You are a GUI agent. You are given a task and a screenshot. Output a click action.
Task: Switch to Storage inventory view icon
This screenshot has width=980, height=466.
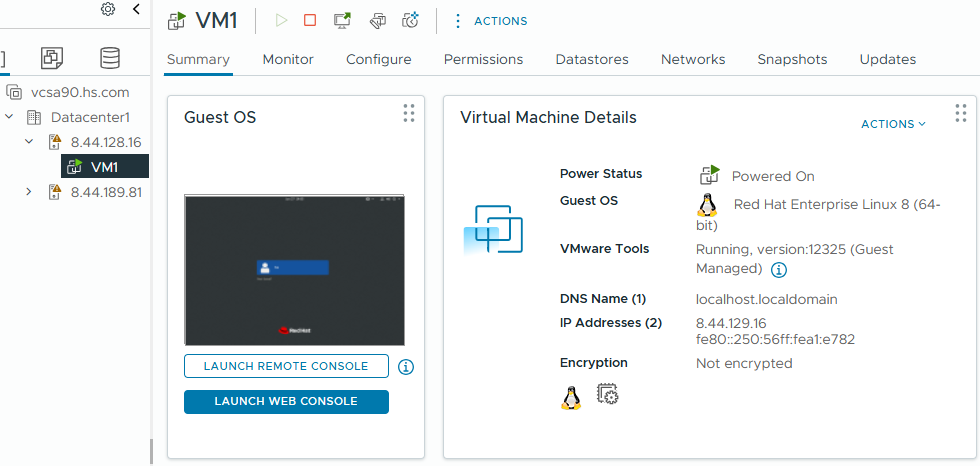(x=109, y=58)
